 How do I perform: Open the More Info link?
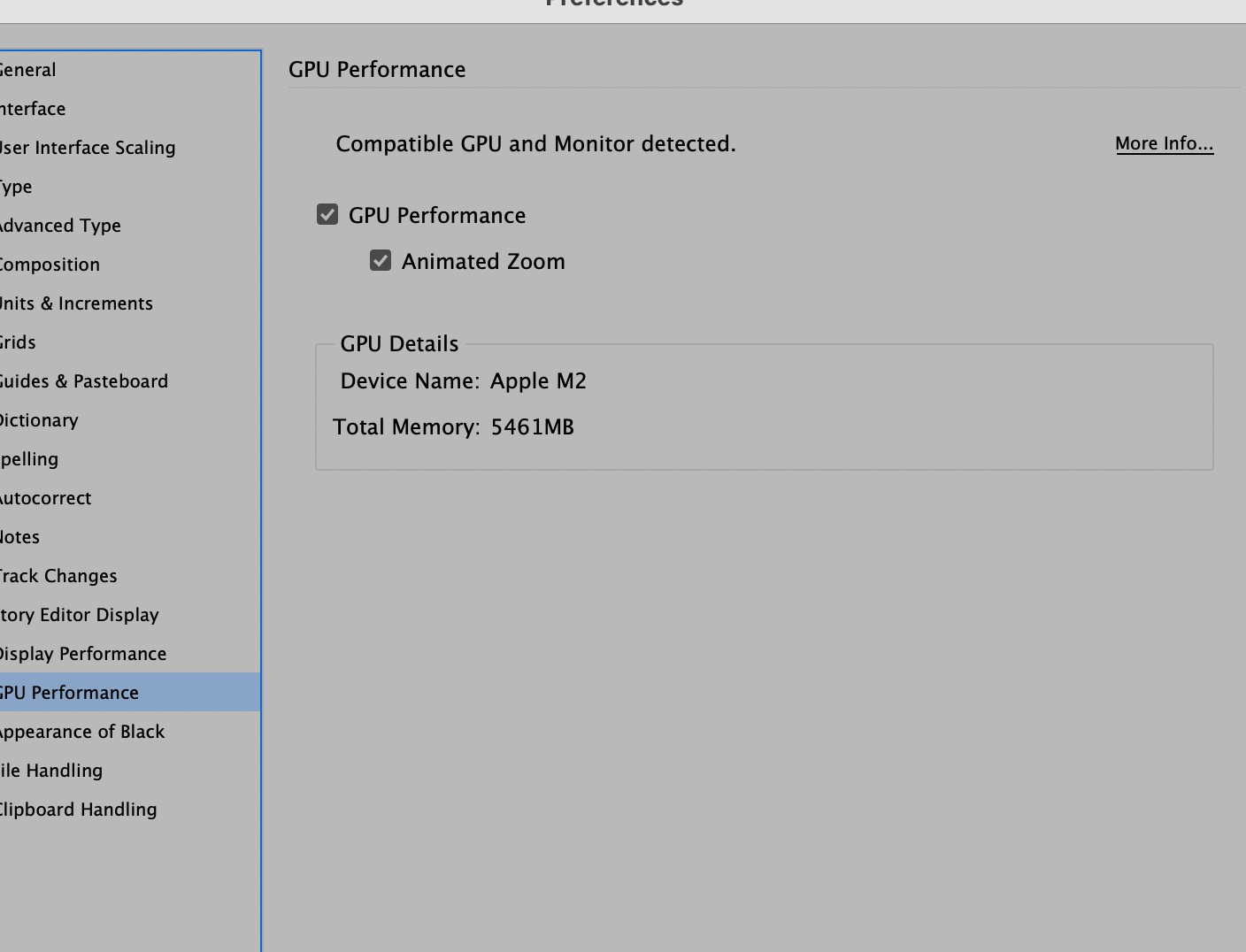click(x=1164, y=143)
